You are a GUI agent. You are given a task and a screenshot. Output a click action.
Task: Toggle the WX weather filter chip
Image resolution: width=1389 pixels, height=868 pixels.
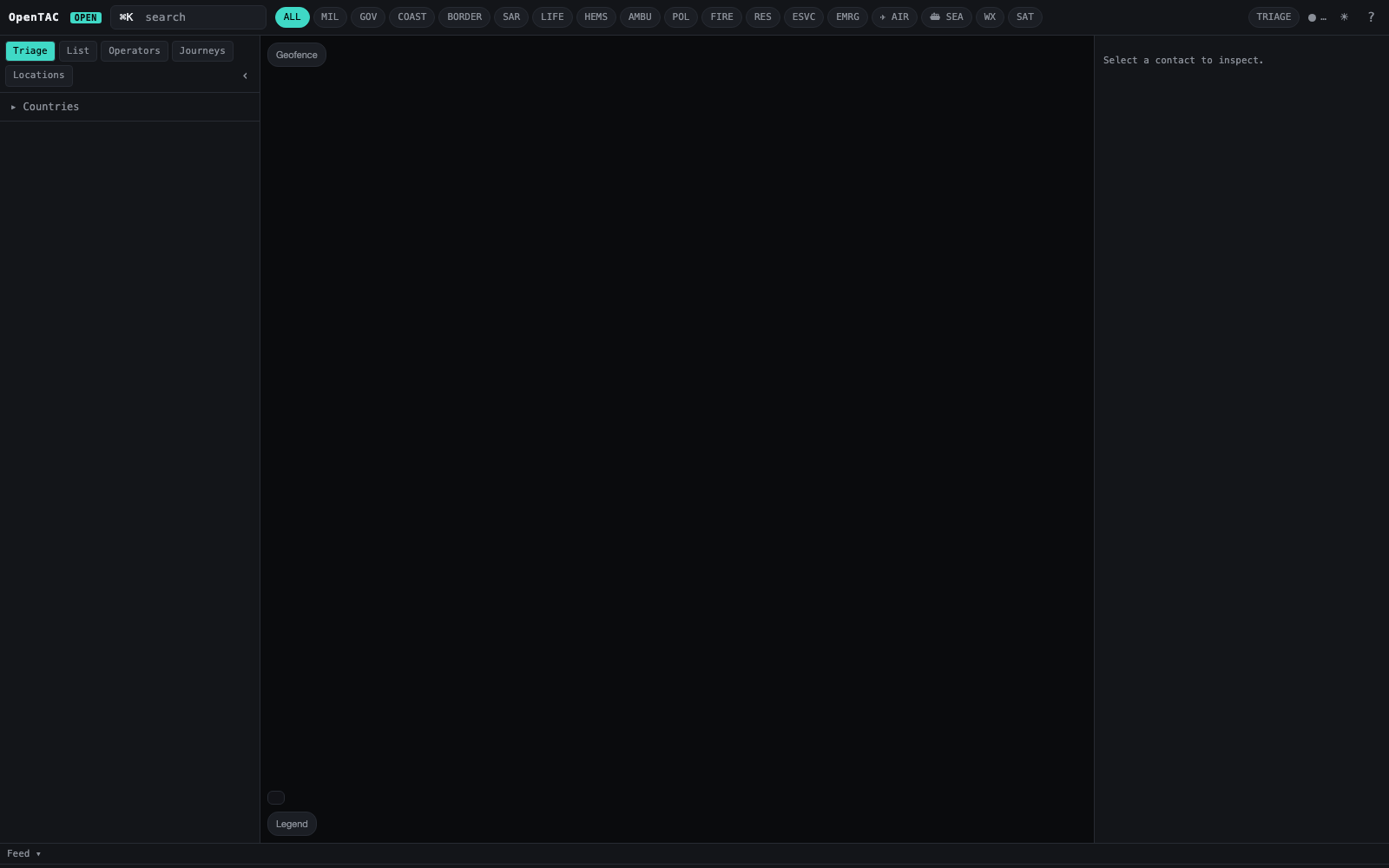[x=990, y=17]
